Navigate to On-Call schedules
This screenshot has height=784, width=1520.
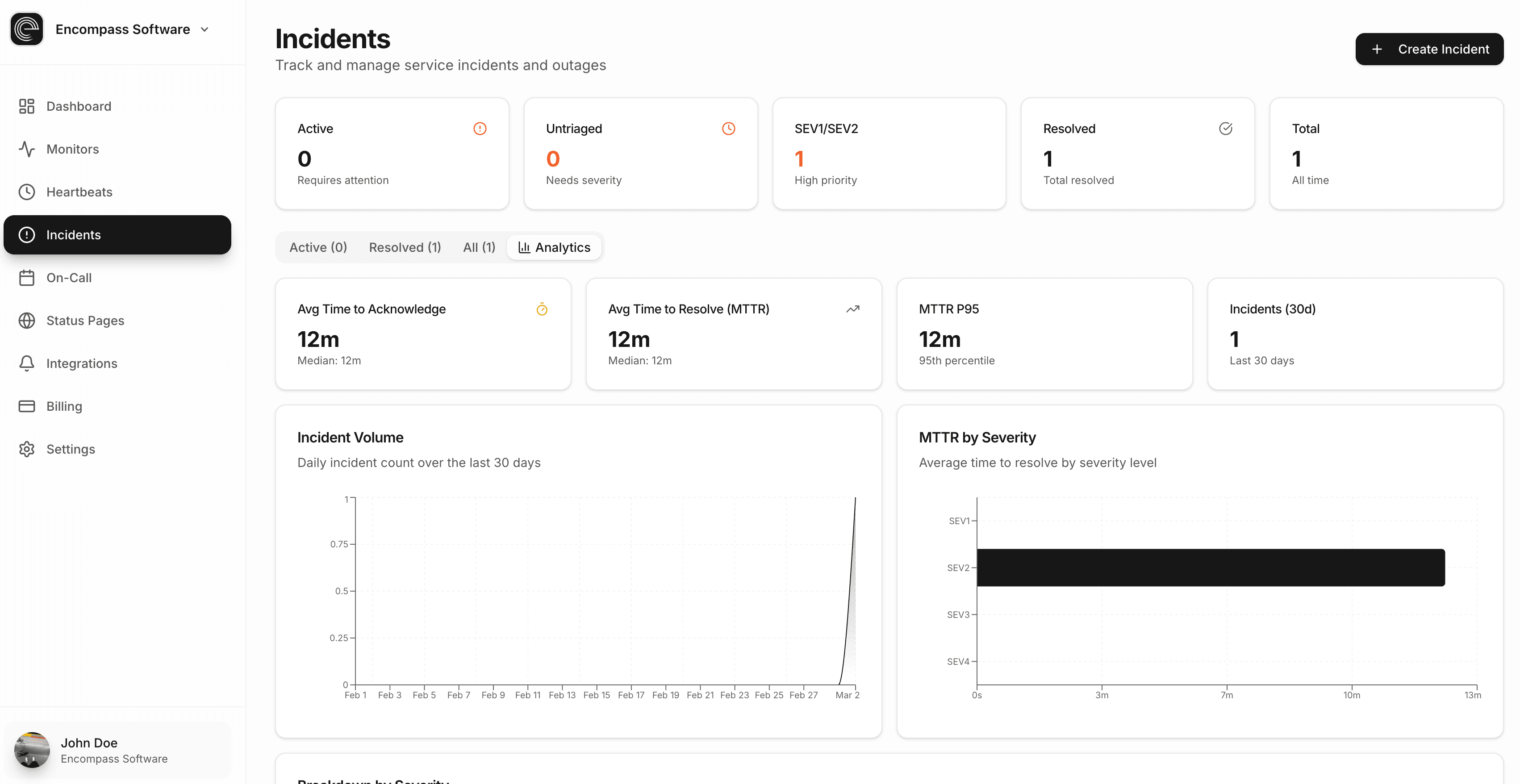[x=69, y=277]
